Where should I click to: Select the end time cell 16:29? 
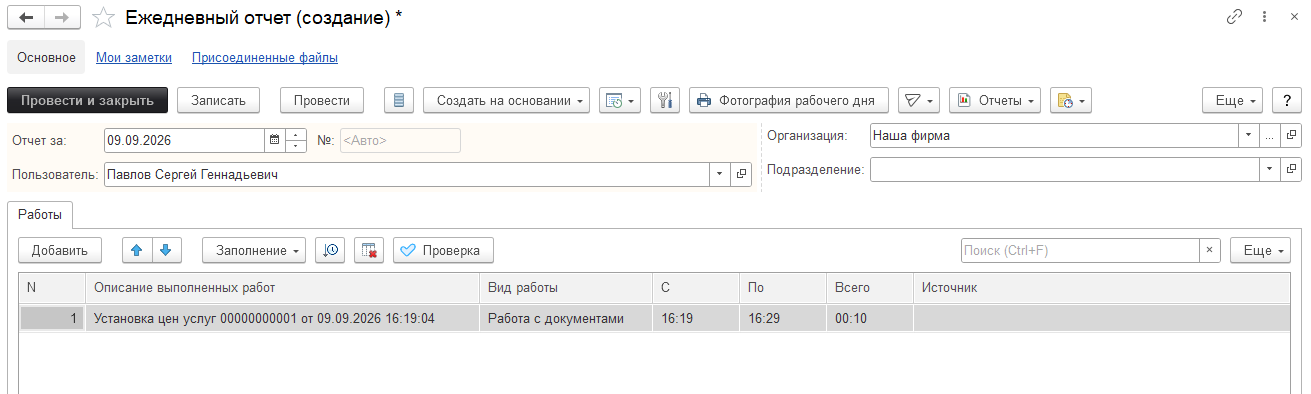(783, 319)
